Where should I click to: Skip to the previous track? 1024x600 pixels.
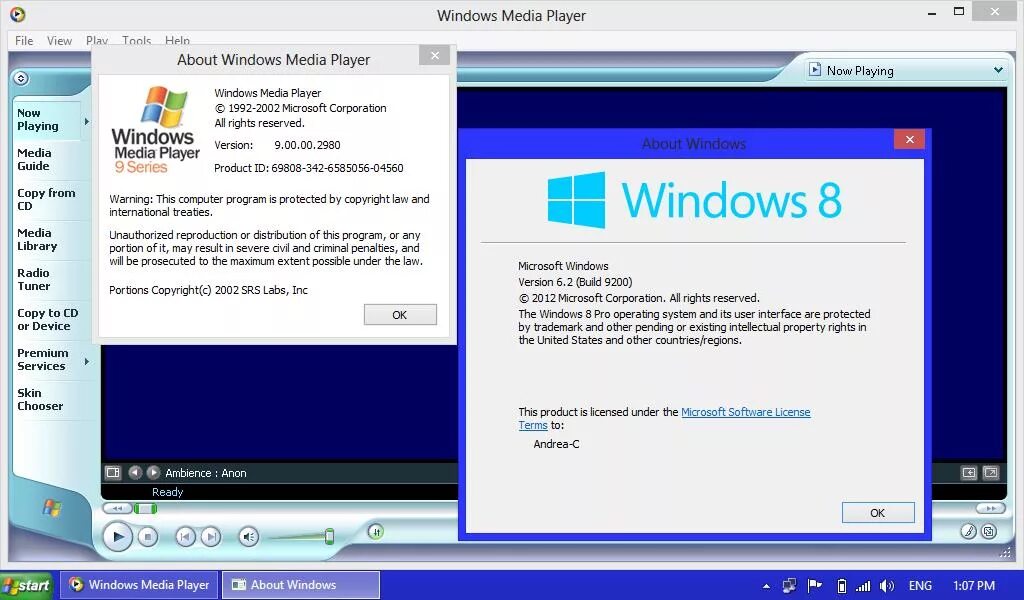(x=185, y=537)
